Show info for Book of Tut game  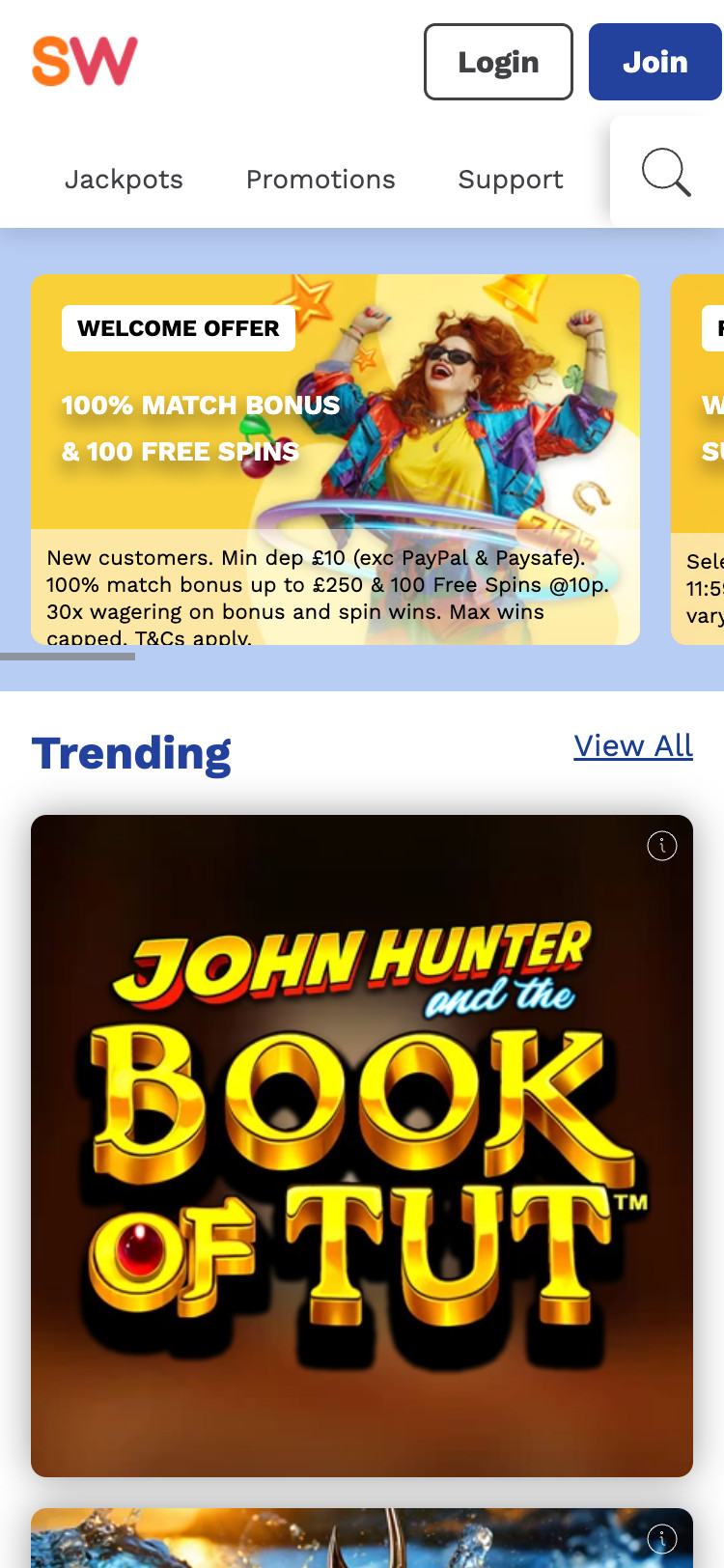coord(662,846)
